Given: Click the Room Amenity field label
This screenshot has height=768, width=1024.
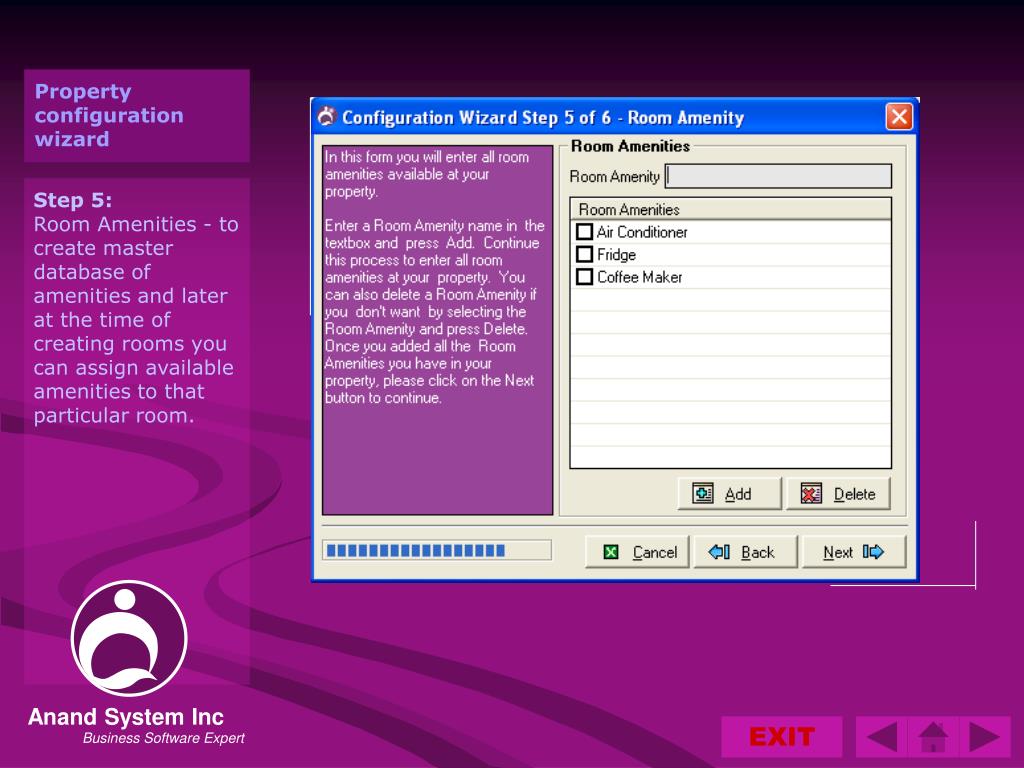Looking at the screenshot, I should click(615, 177).
